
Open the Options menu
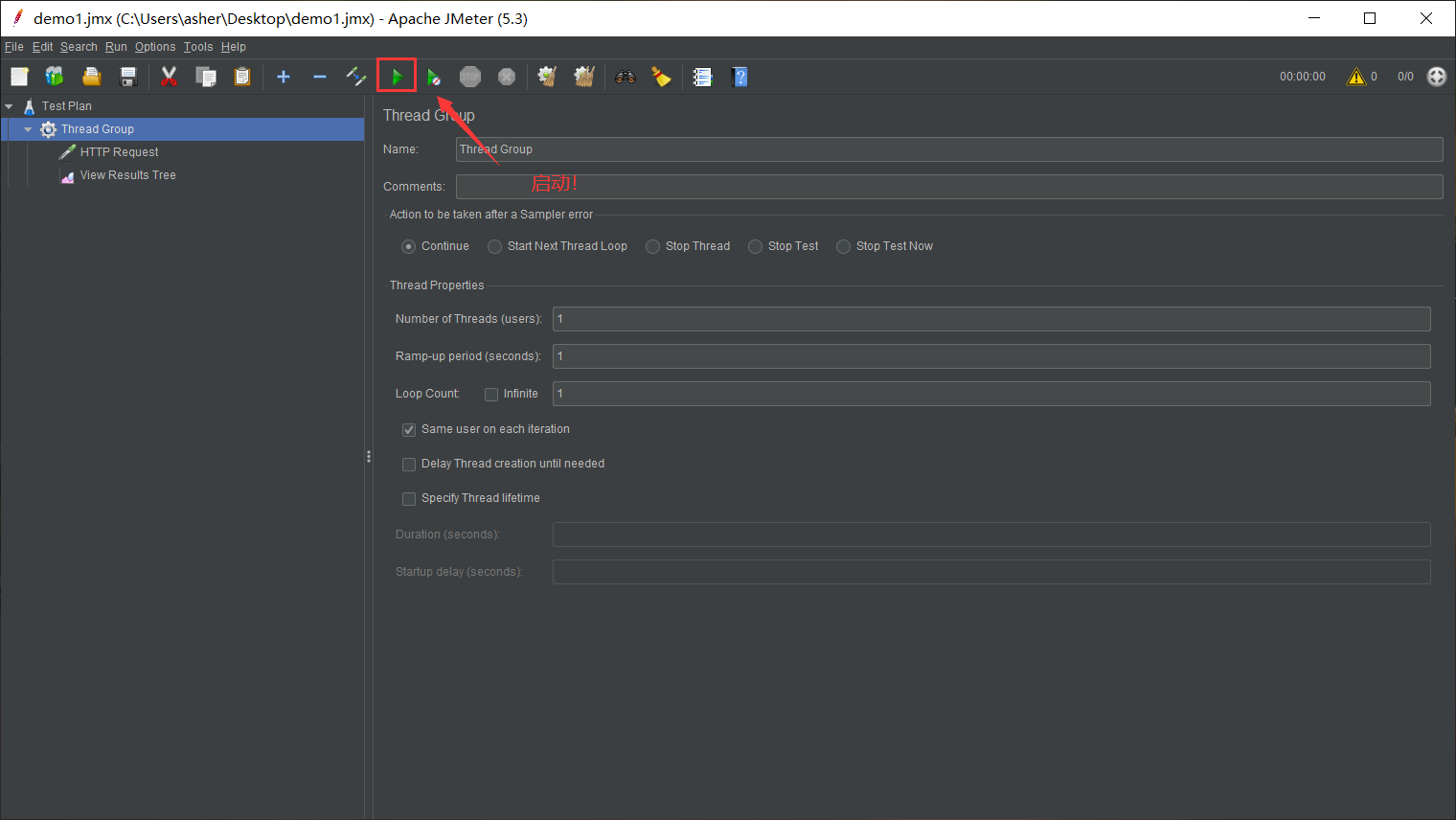pos(154,47)
